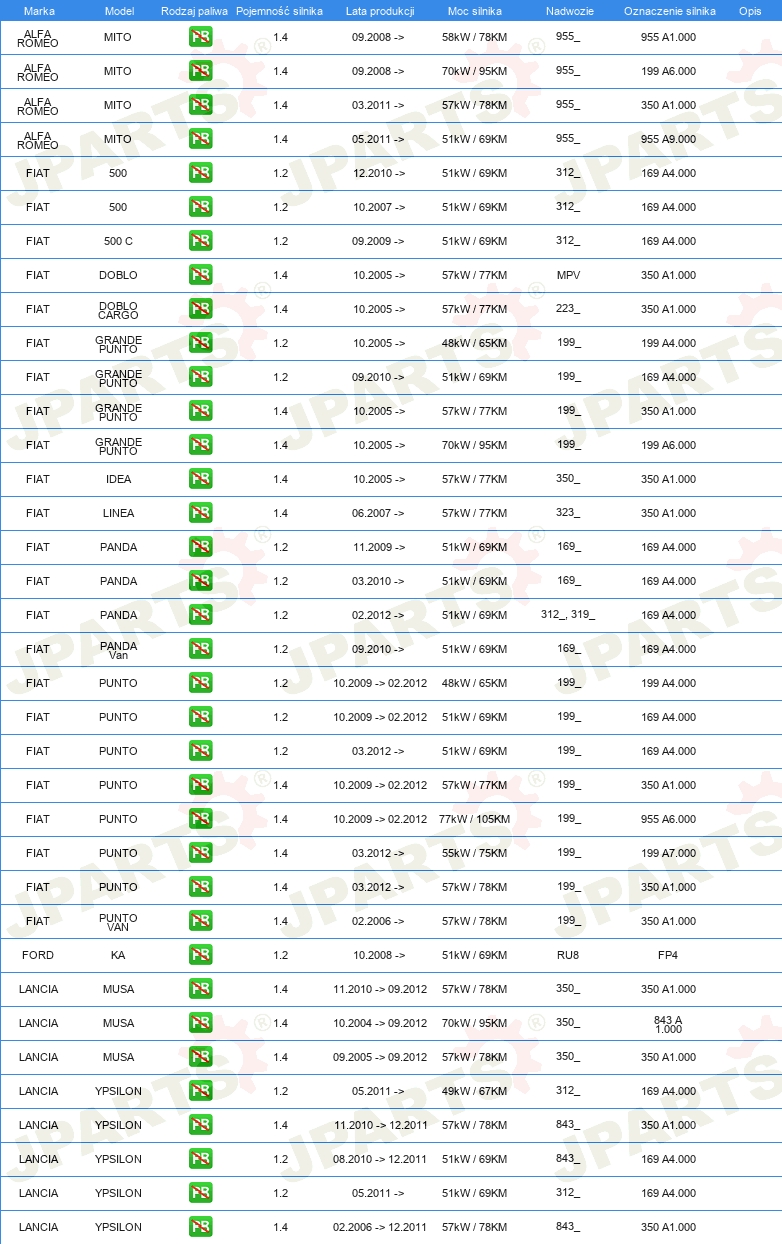Click the fuel icon in the PUNTO 77kW / 105KM row
Image resolution: width=782 pixels, height=1244 pixels.
coord(200,819)
